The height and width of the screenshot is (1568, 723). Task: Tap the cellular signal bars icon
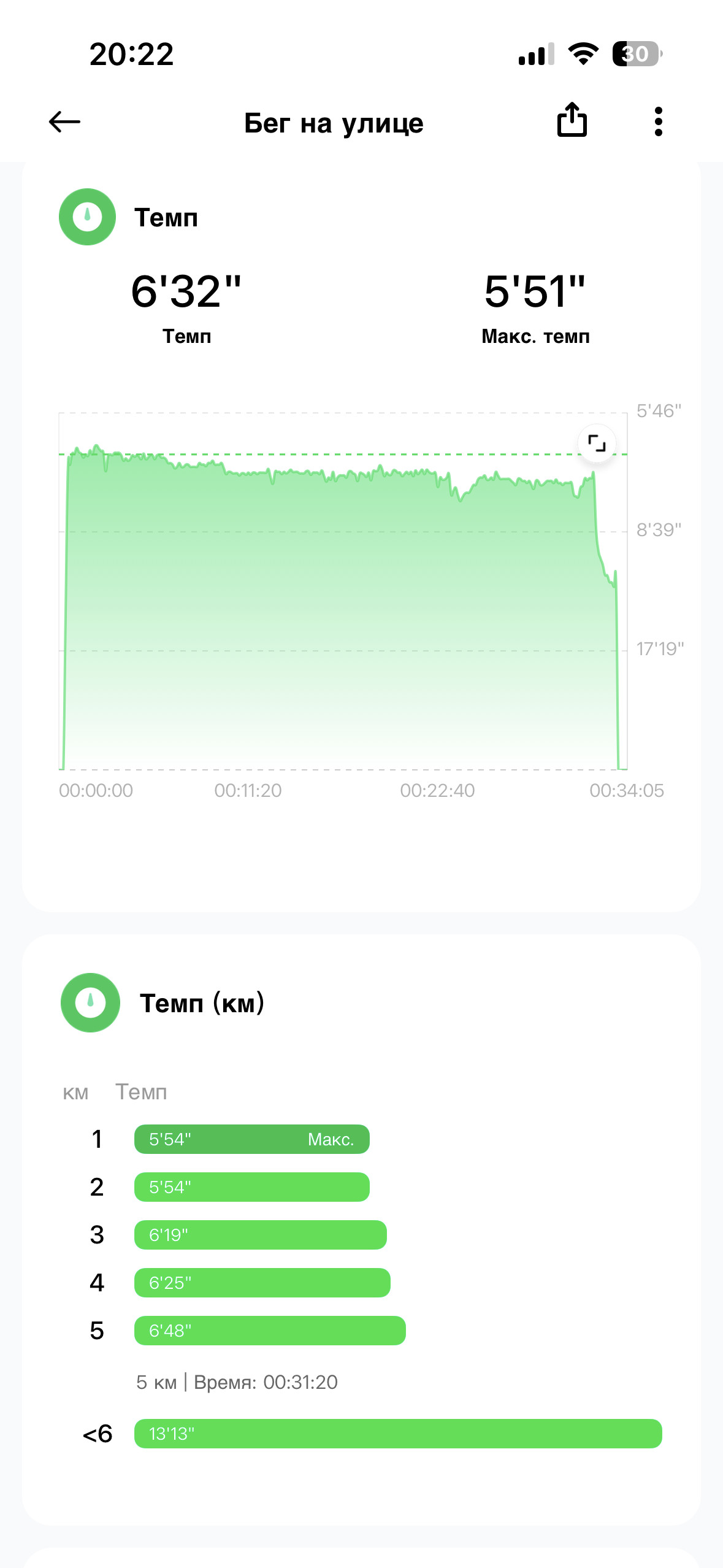pyautogui.click(x=536, y=54)
